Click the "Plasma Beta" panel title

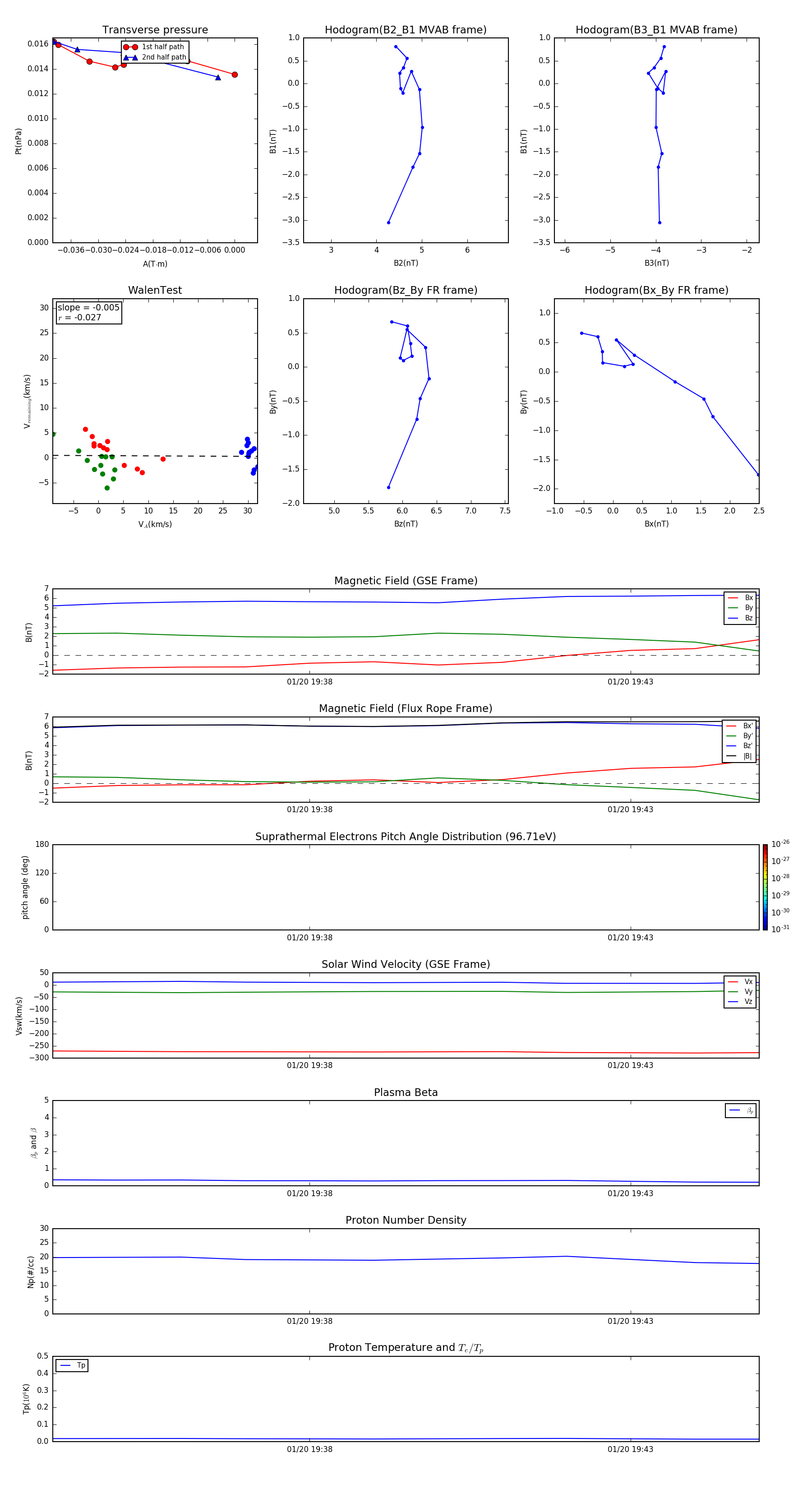point(406,1092)
